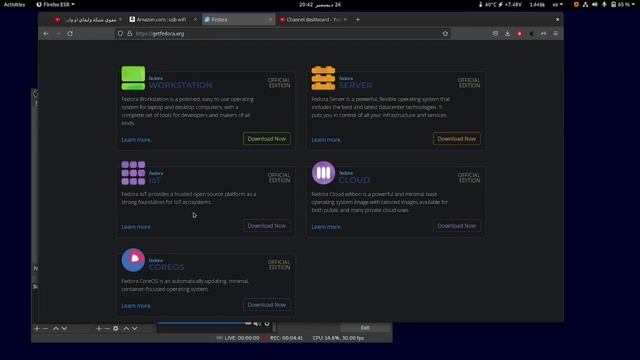The height and width of the screenshot is (360, 640).
Task: Mute audio via OBS mixer speaker icon
Action: [257, 324]
